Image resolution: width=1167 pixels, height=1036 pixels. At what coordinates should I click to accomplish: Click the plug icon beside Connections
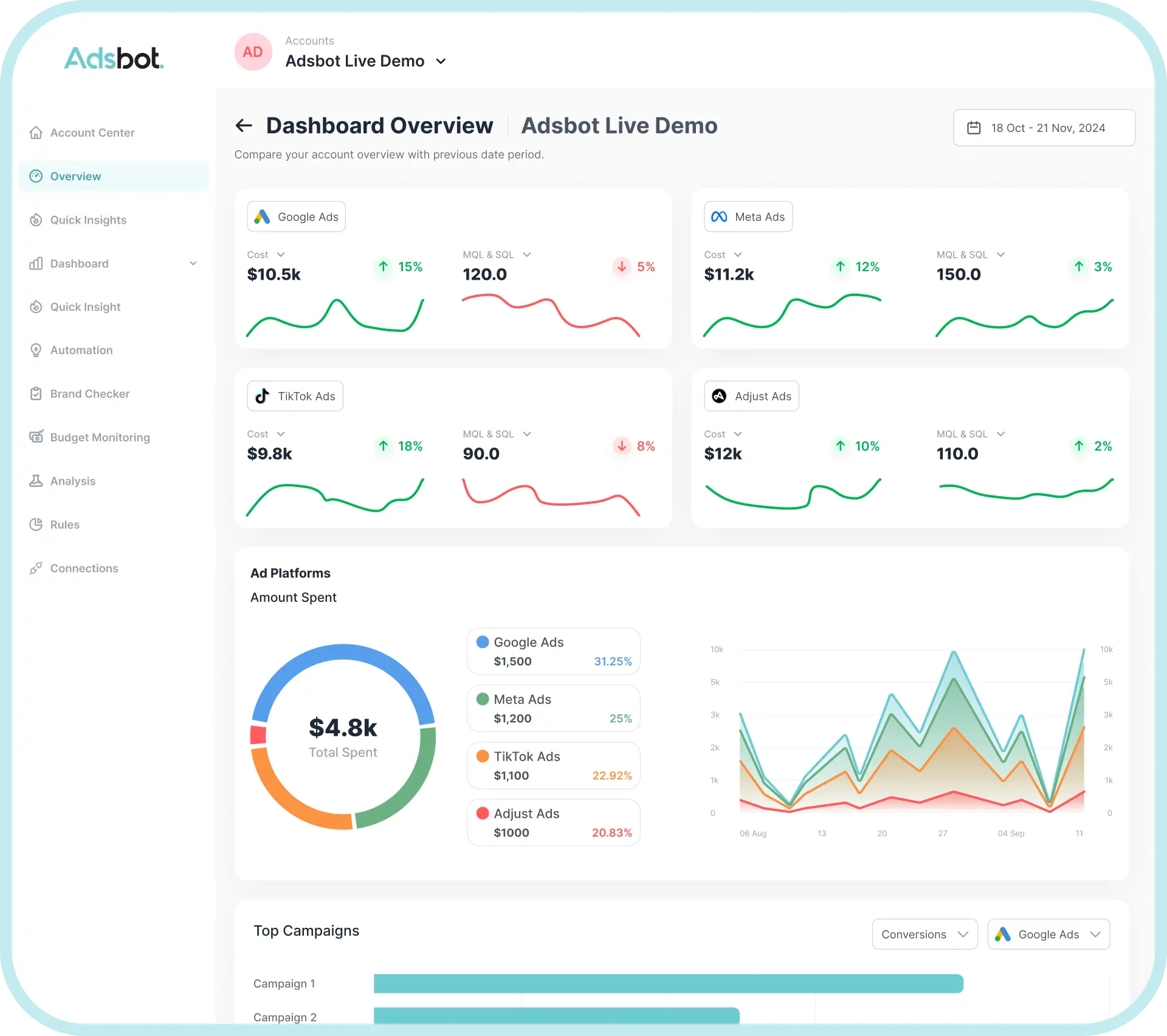point(36,568)
